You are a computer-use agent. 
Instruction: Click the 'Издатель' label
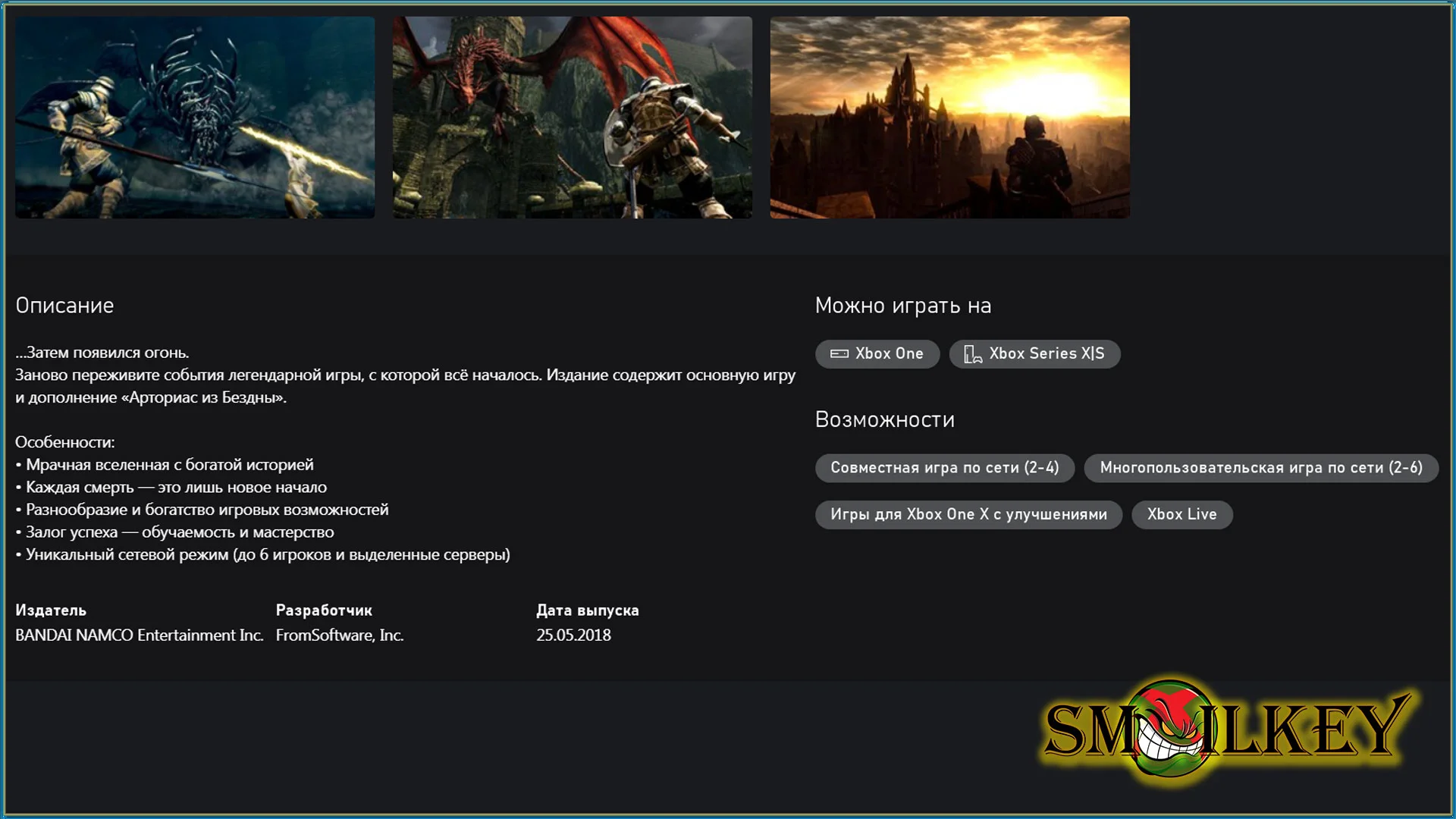click(51, 610)
